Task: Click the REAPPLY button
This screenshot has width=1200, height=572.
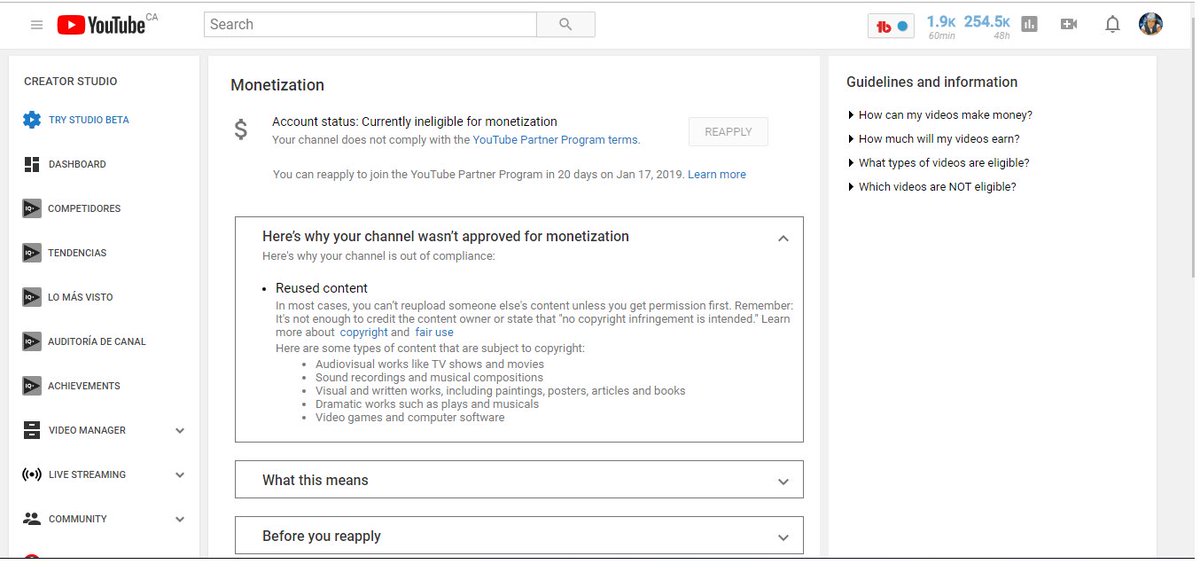Action: (728, 132)
